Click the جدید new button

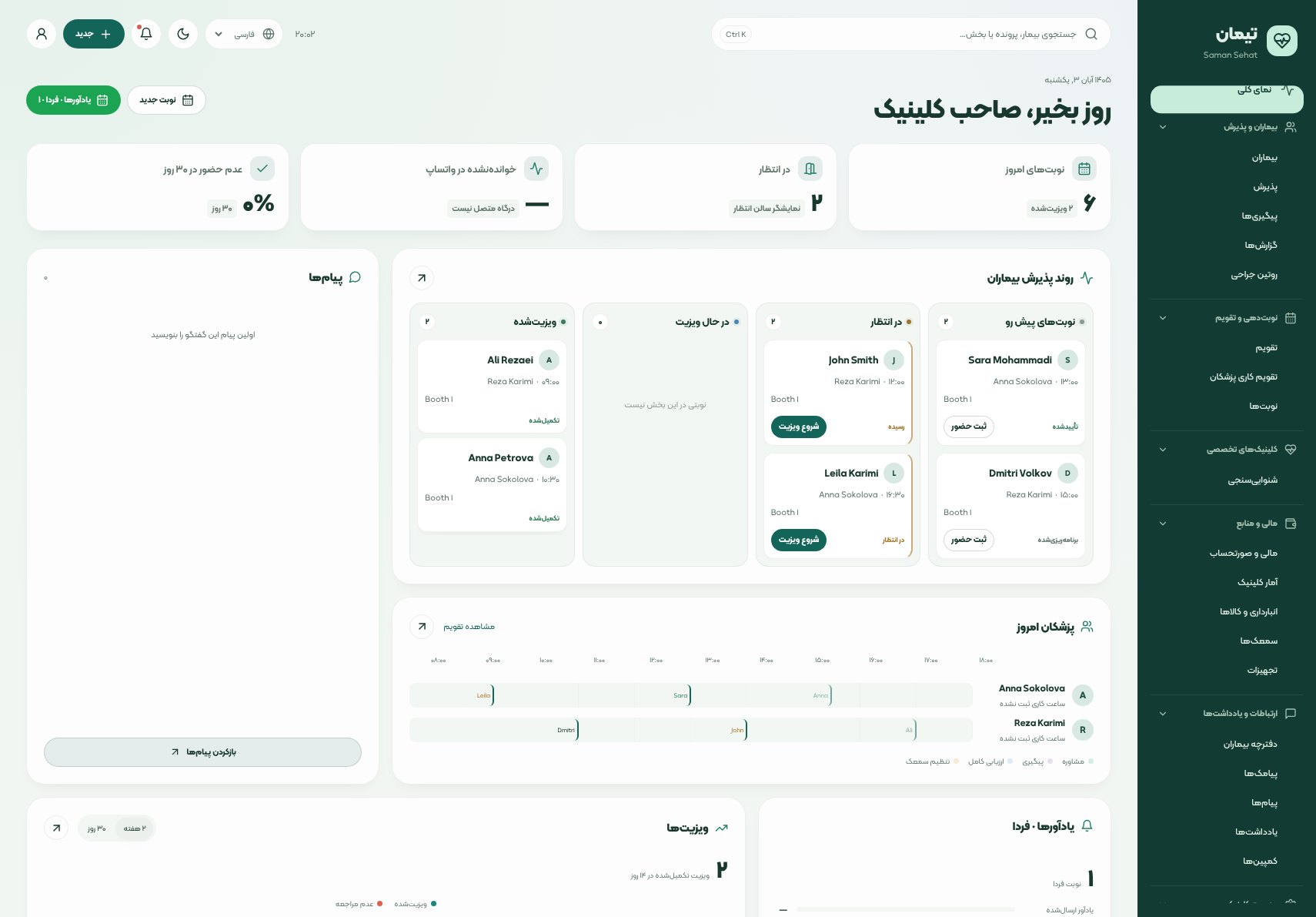click(x=94, y=34)
